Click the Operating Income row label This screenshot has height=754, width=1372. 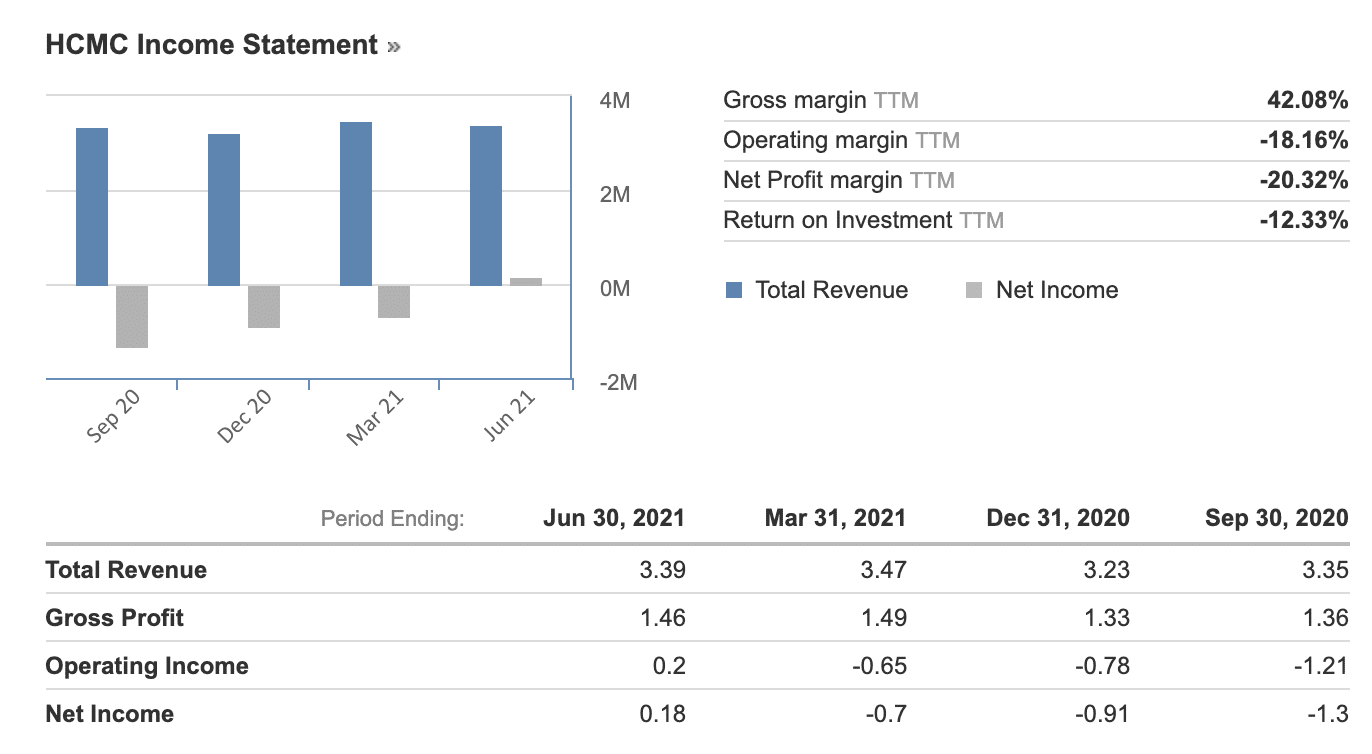point(147,666)
